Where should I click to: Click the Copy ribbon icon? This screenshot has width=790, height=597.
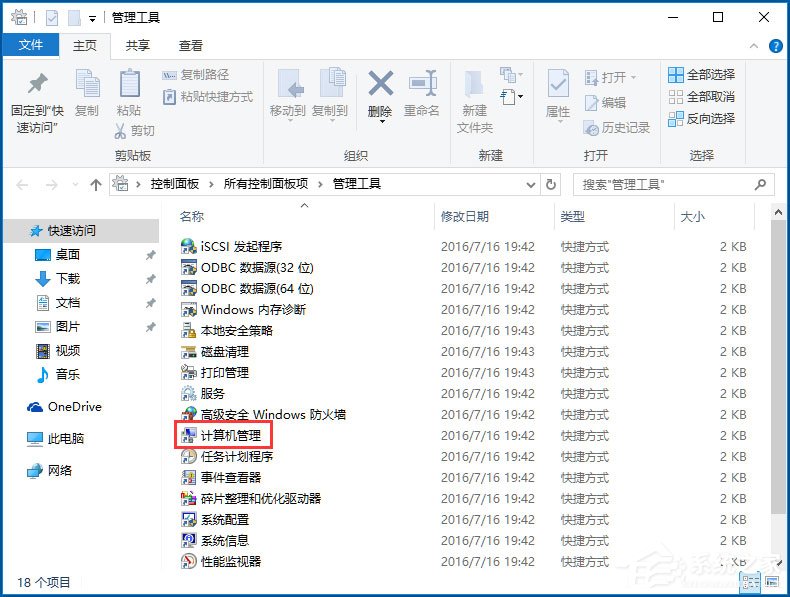87,83
